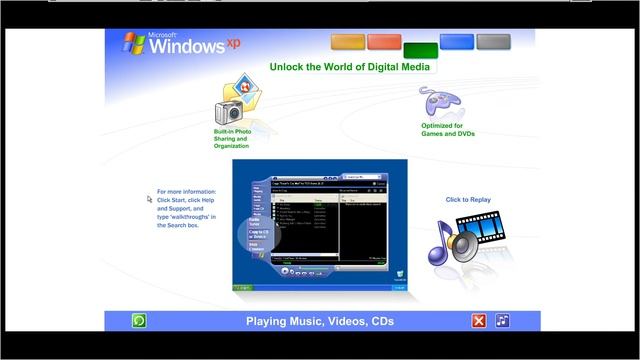Click 'Copy to CD or Device' in demo
640x360 pixels.
click(258, 234)
